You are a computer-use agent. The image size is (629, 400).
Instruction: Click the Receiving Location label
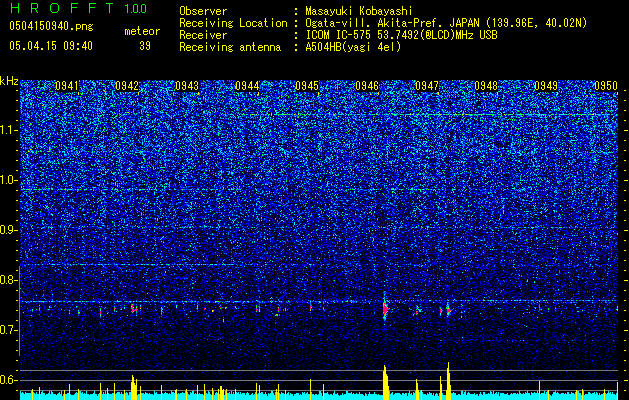(x=233, y=23)
